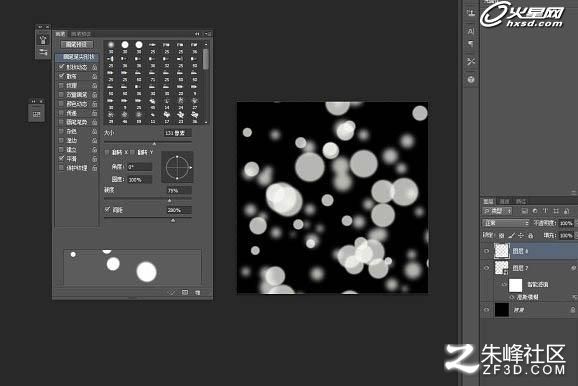Click the brush size slider handle
The image size is (578, 386).
pyautogui.click(x=154, y=143)
